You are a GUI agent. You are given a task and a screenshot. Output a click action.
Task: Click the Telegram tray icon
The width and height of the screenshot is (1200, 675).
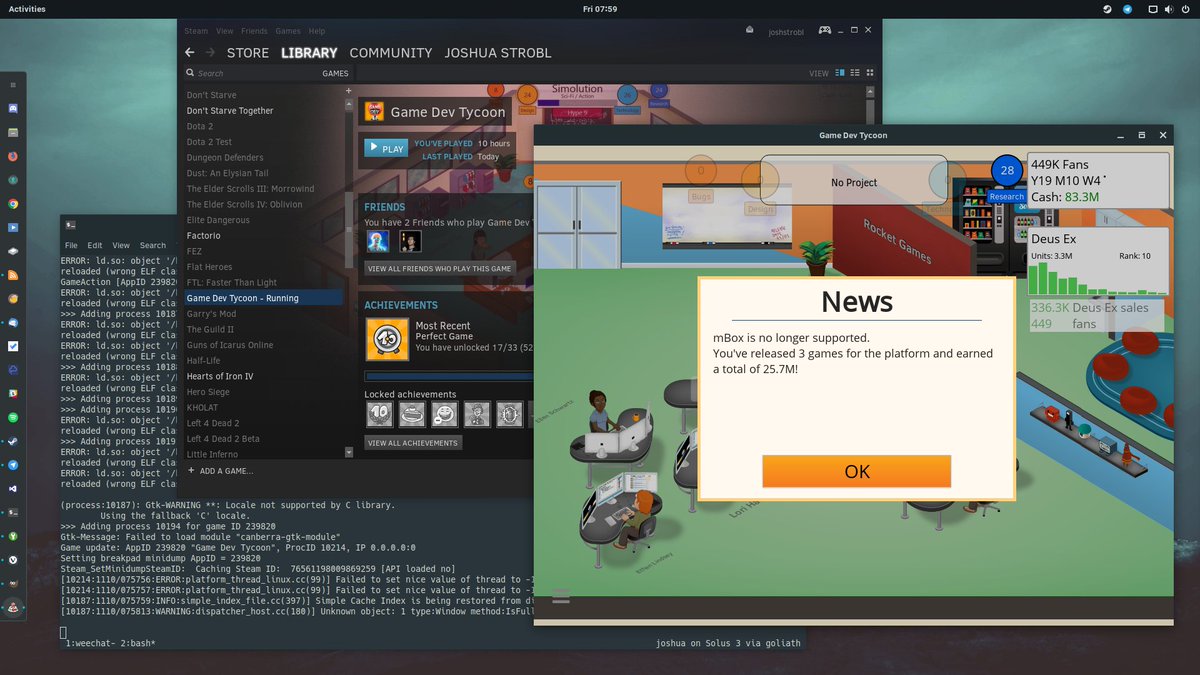tap(1128, 8)
